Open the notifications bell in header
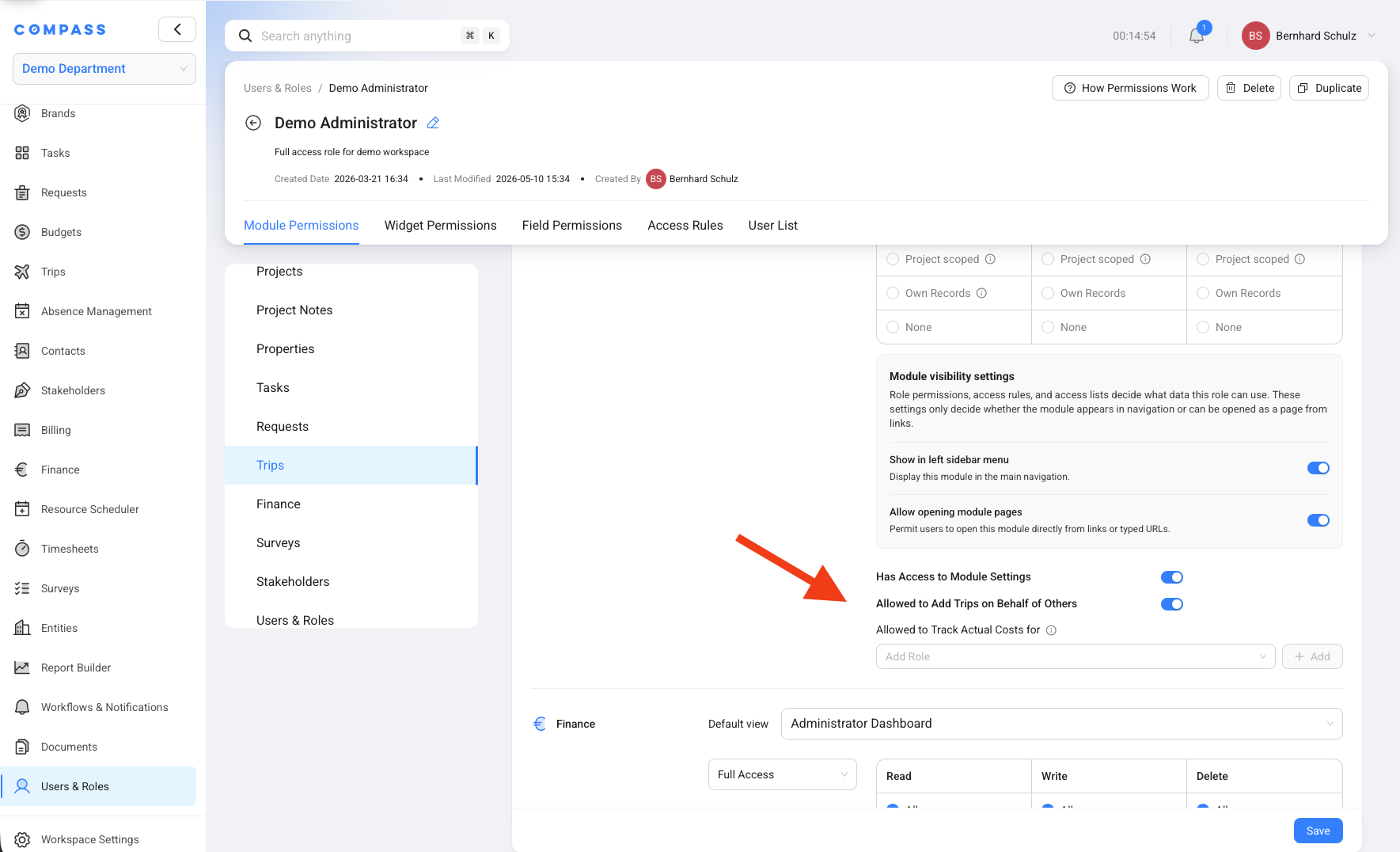The width and height of the screenshot is (1400, 852). (x=1197, y=36)
